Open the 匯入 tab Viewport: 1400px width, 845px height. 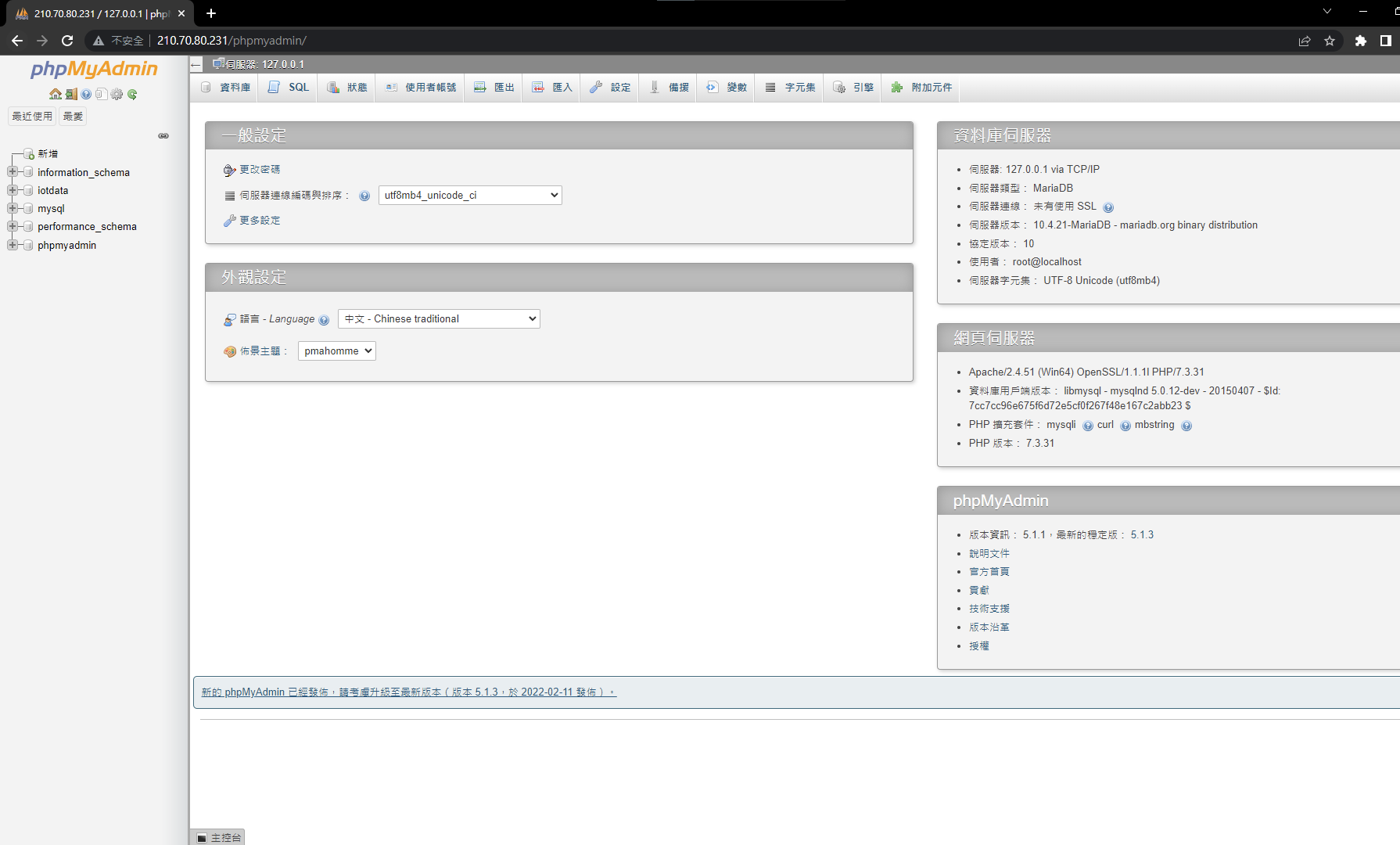(x=552, y=88)
